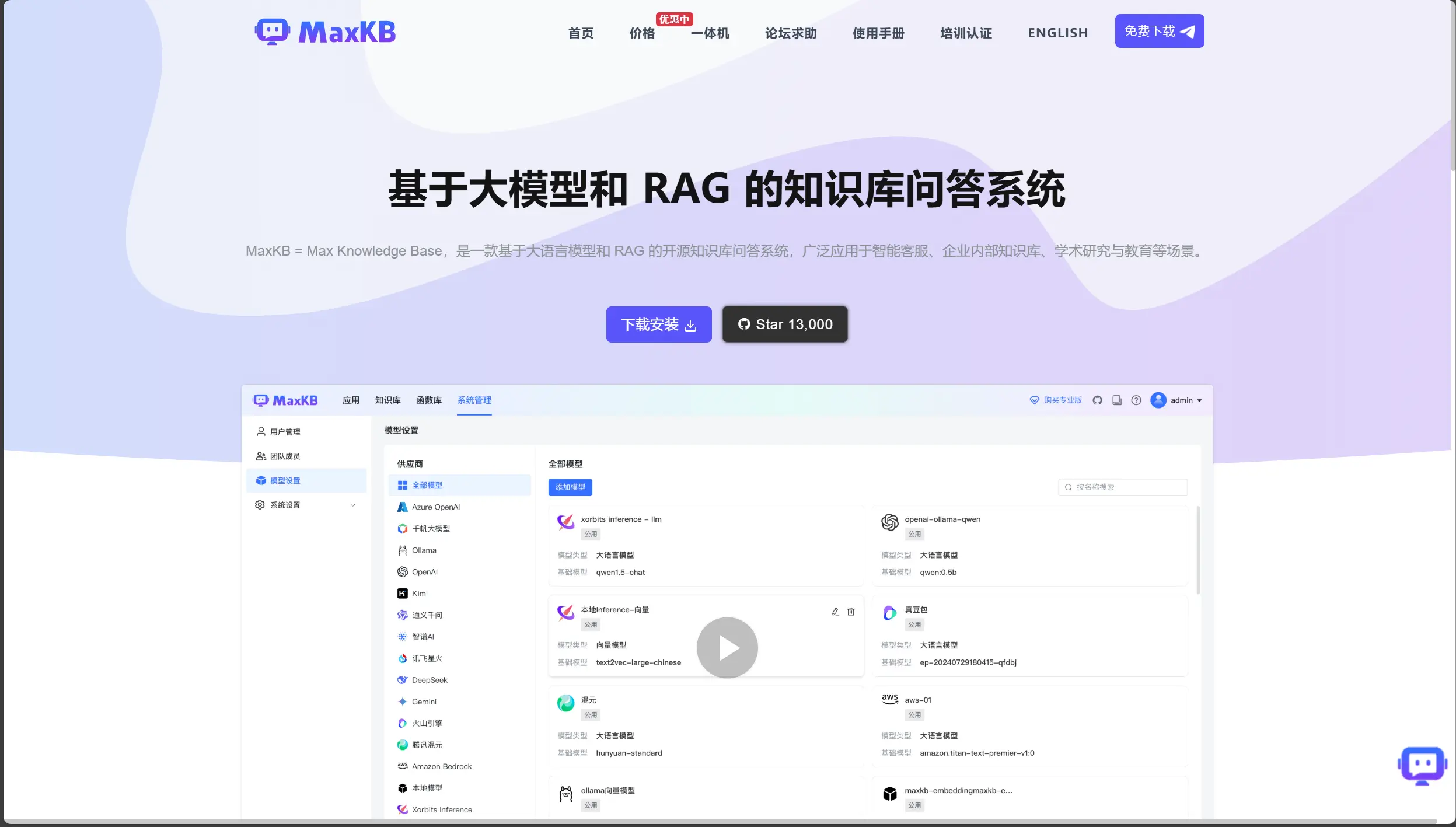Click the edit pencil icon on the 本地Inference-向量 card
Image resolution: width=1456 pixels, height=827 pixels.
point(835,612)
